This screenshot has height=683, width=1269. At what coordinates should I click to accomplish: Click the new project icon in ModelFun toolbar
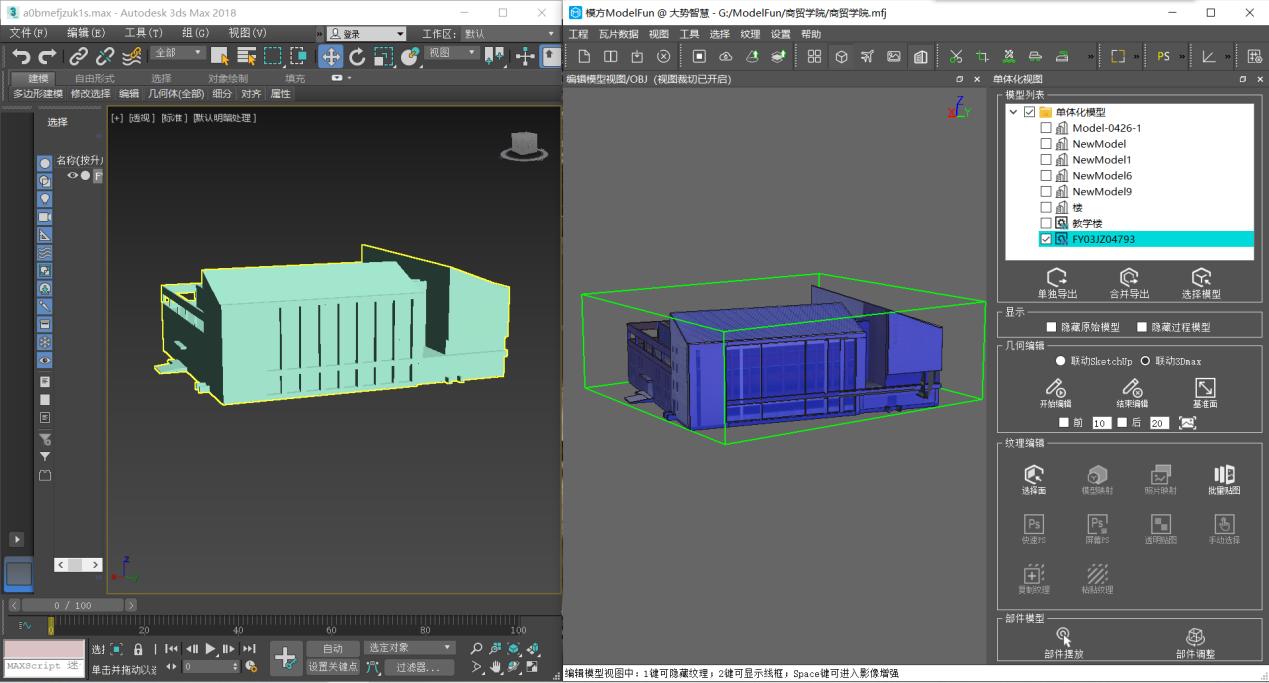coord(584,57)
